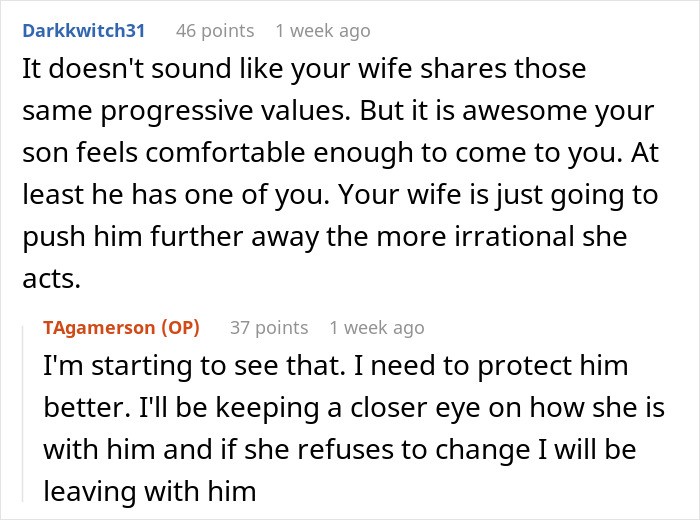Click the line starting "It doesn't sound like"
Screen dimensions: 700x520
click(304, 69)
